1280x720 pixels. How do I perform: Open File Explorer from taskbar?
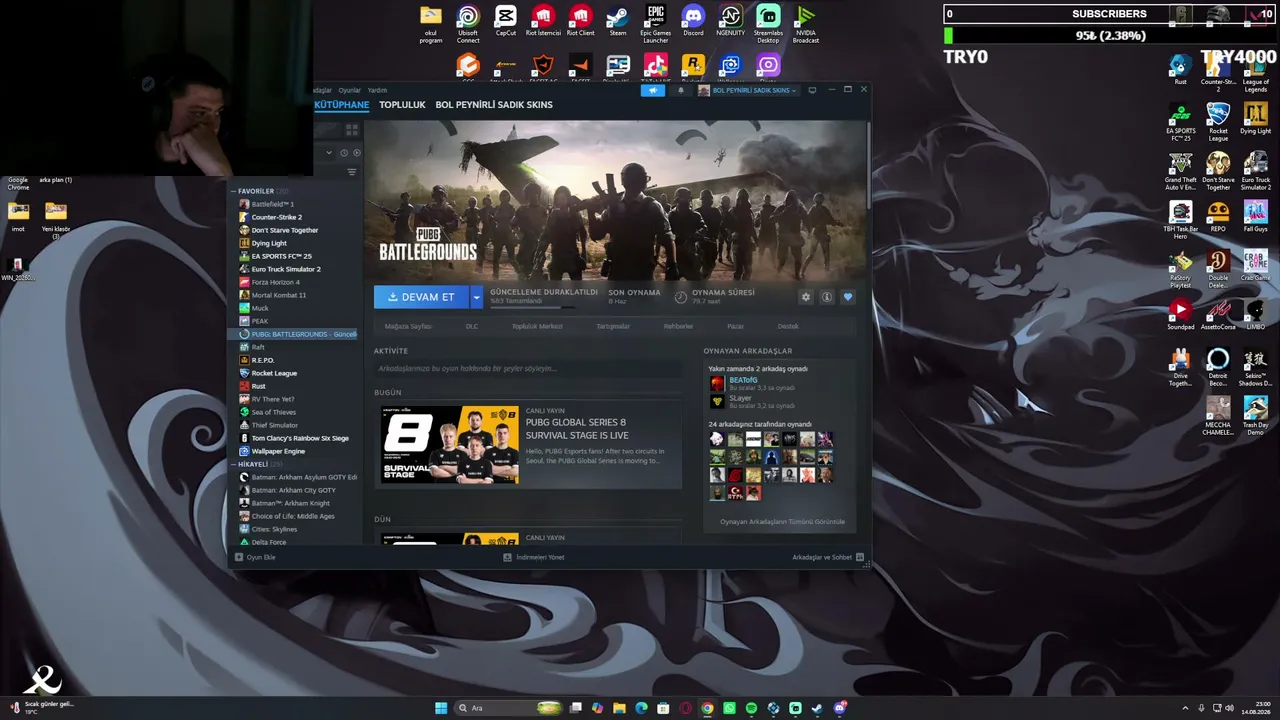coord(619,708)
